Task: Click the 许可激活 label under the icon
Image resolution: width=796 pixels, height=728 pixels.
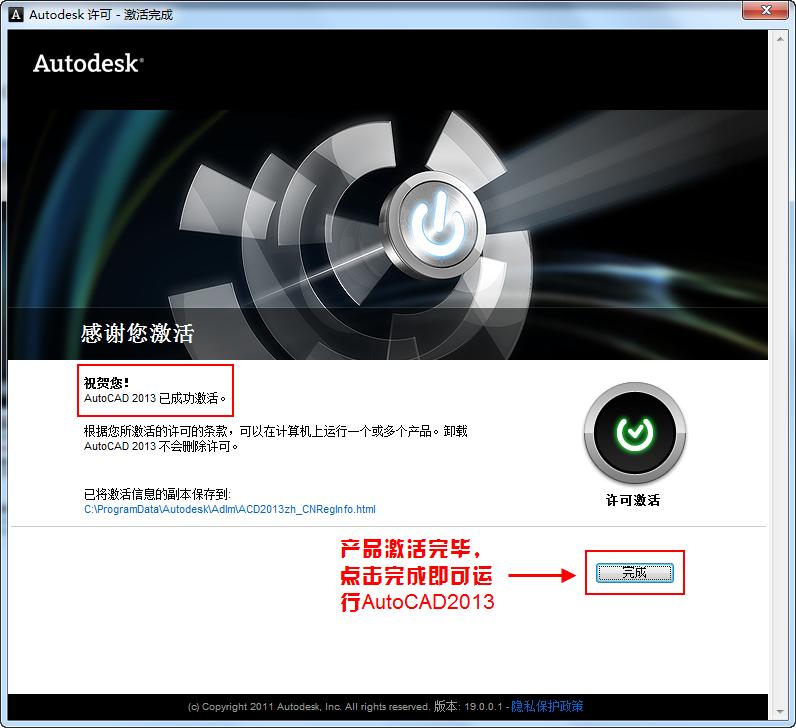Action: pyautogui.click(x=633, y=501)
